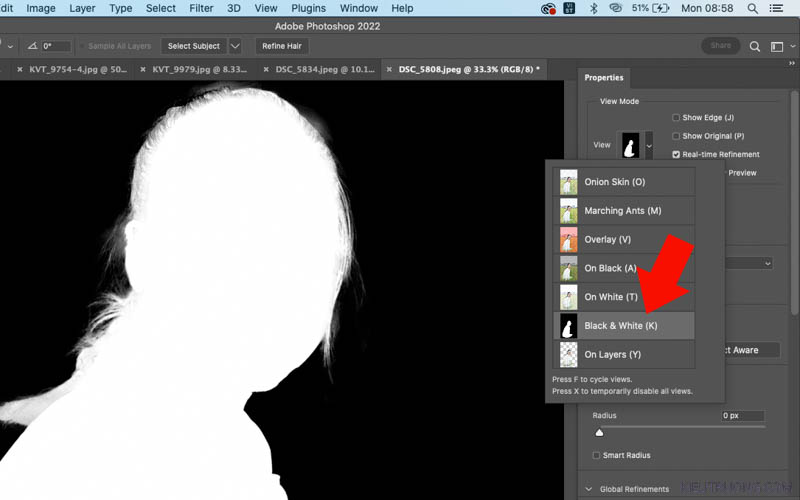Close the DSC_5834.jpeg document tab
This screenshot has height=500, width=800.
point(266,69)
